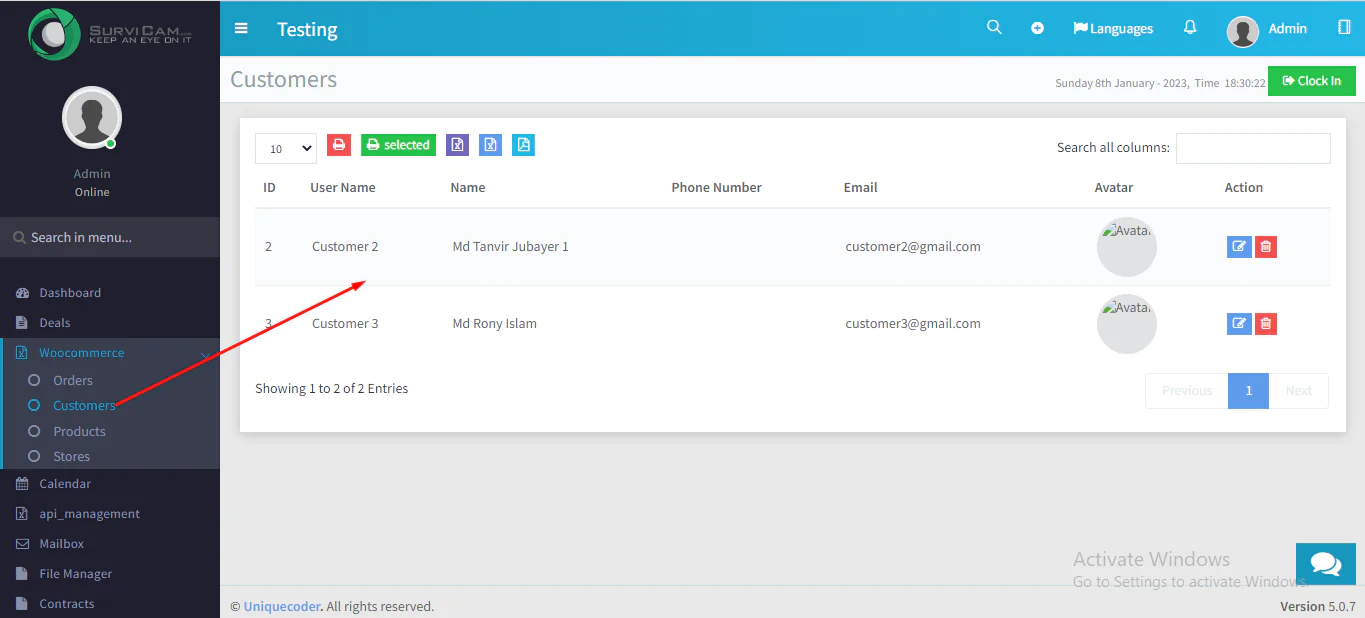Sort by the User Name column header
Viewport: 1365px width, 618px height.
[343, 187]
